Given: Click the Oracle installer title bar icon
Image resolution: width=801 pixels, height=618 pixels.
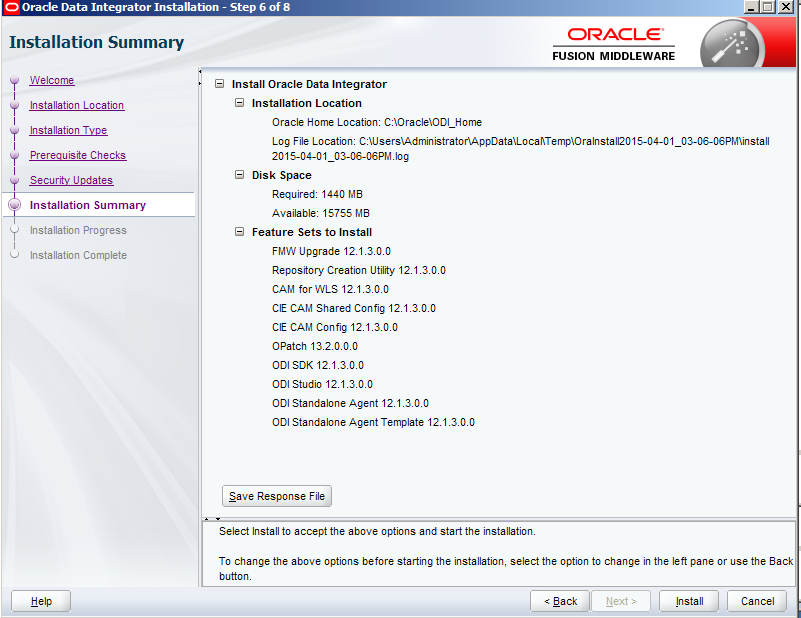Looking at the screenshot, I should (11, 8).
